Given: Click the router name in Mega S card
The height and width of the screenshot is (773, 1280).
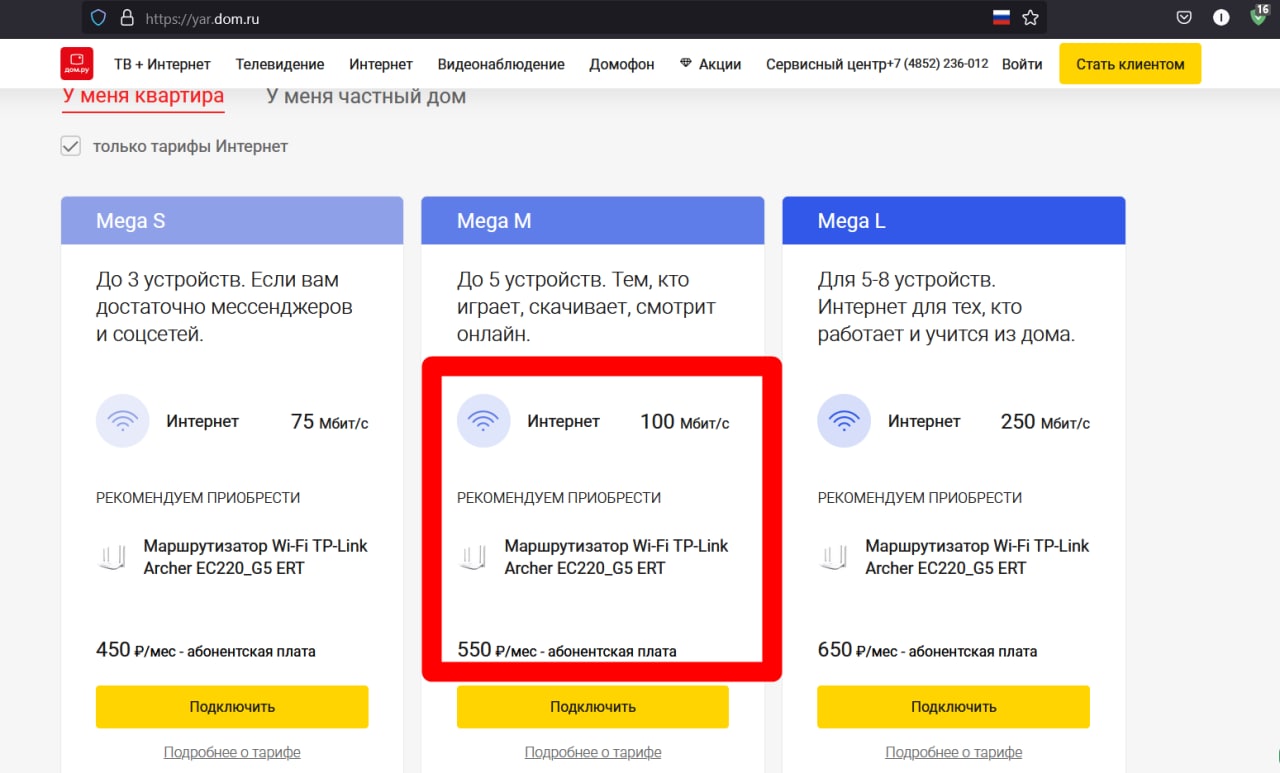Looking at the screenshot, I should click(x=256, y=557).
